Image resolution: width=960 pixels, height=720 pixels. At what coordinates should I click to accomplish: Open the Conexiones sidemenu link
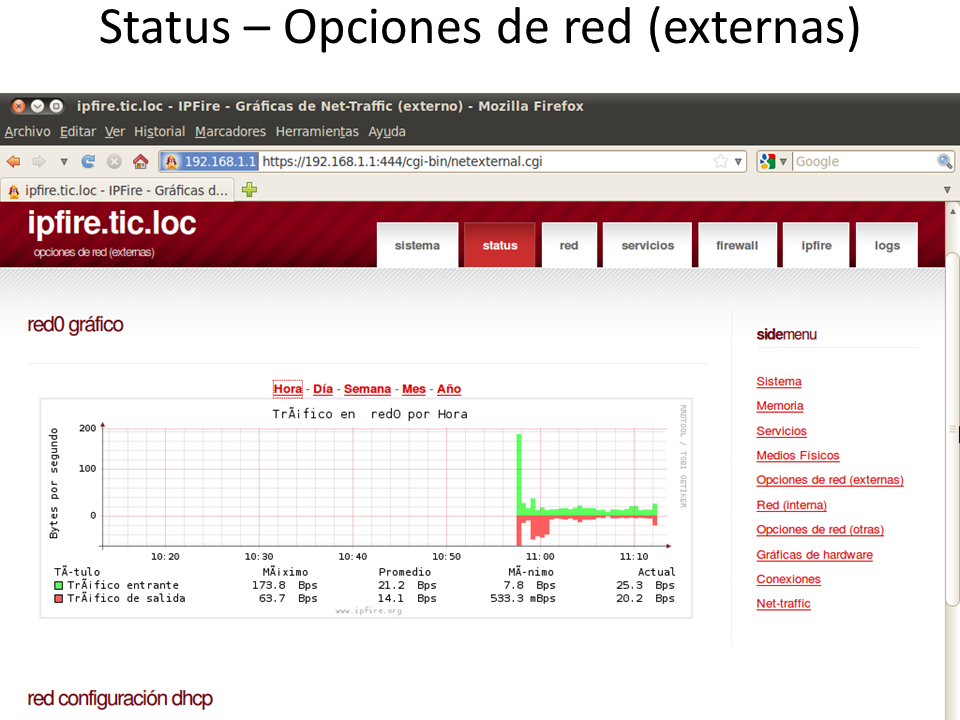[788, 579]
